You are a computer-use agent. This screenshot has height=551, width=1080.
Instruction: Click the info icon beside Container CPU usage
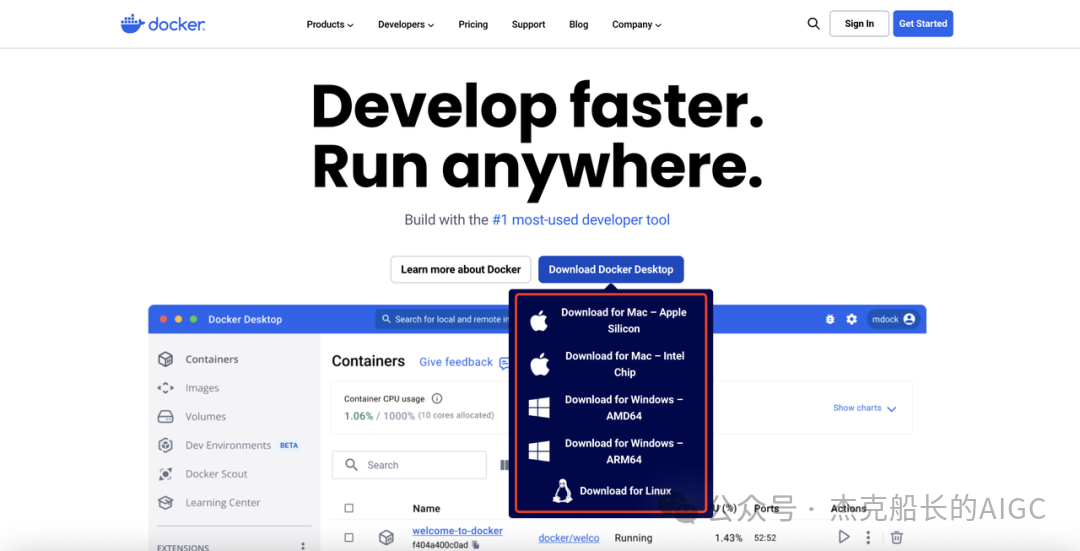[437, 398]
